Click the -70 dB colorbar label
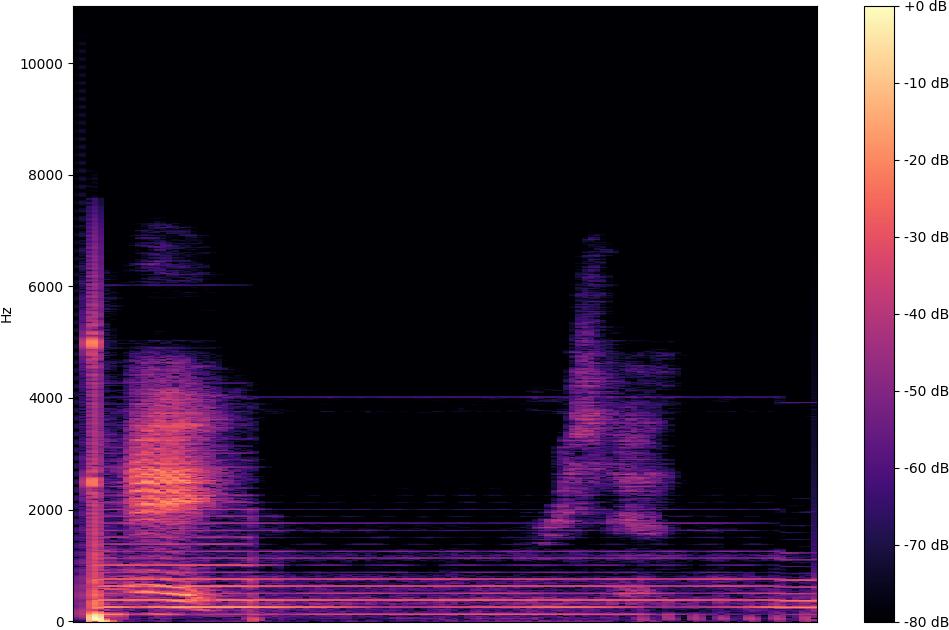Image resolution: width=949 pixels, height=630 pixels. [926, 545]
